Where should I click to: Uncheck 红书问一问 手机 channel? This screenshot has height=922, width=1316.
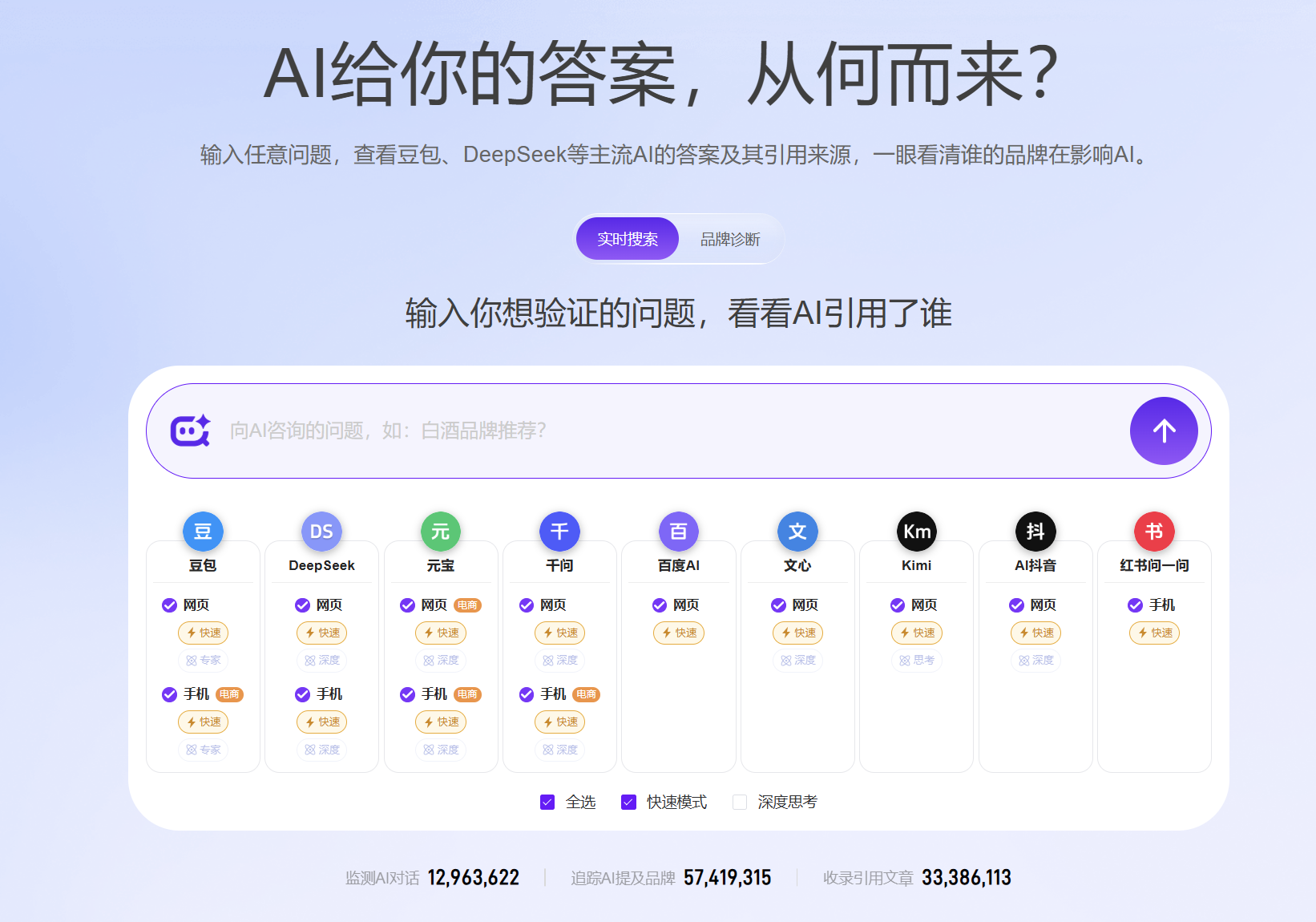1136,605
